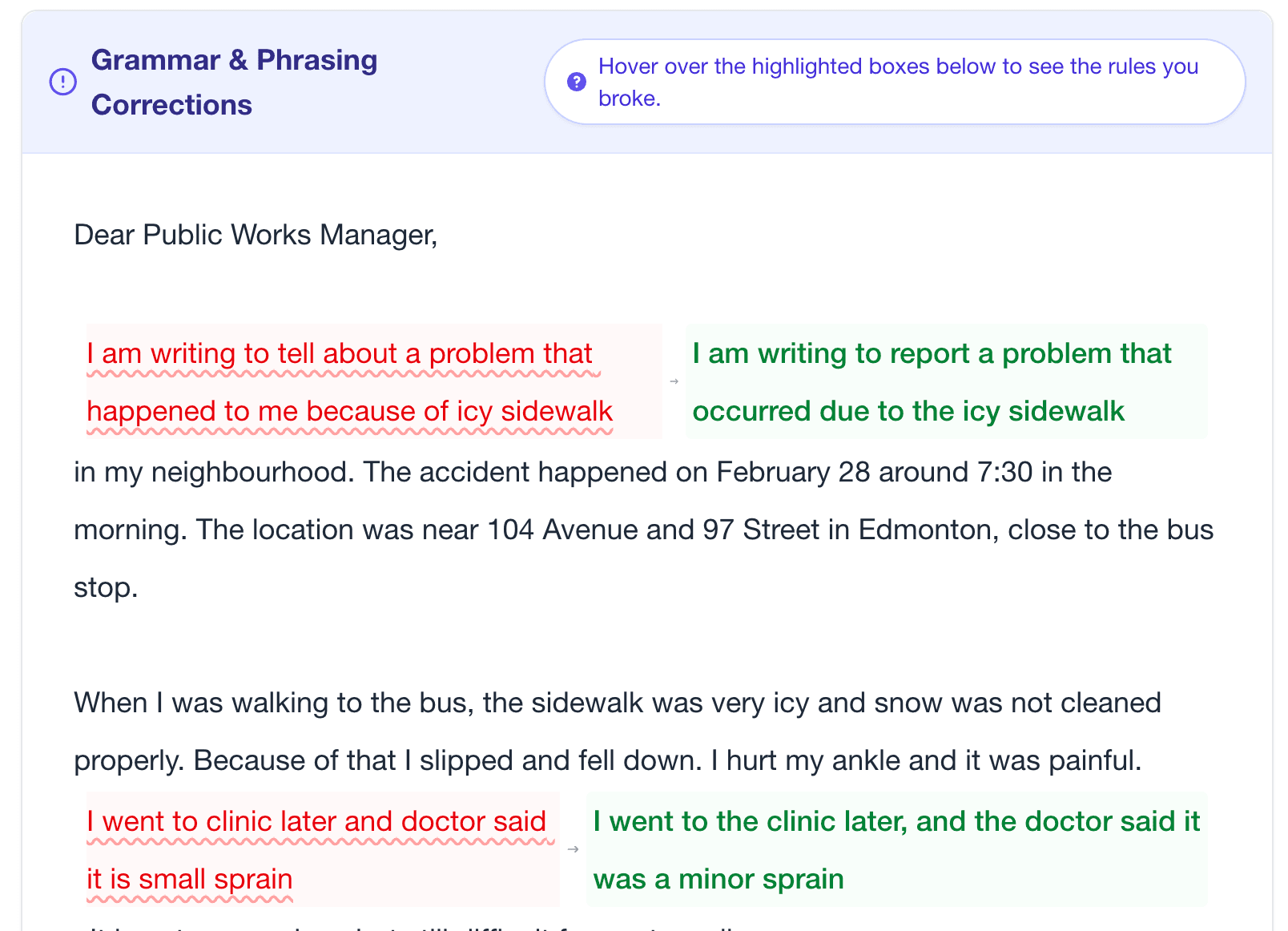Click the red highlighted 'icy sidewalk' error box
The height and width of the screenshot is (931, 1288).
tap(348, 382)
